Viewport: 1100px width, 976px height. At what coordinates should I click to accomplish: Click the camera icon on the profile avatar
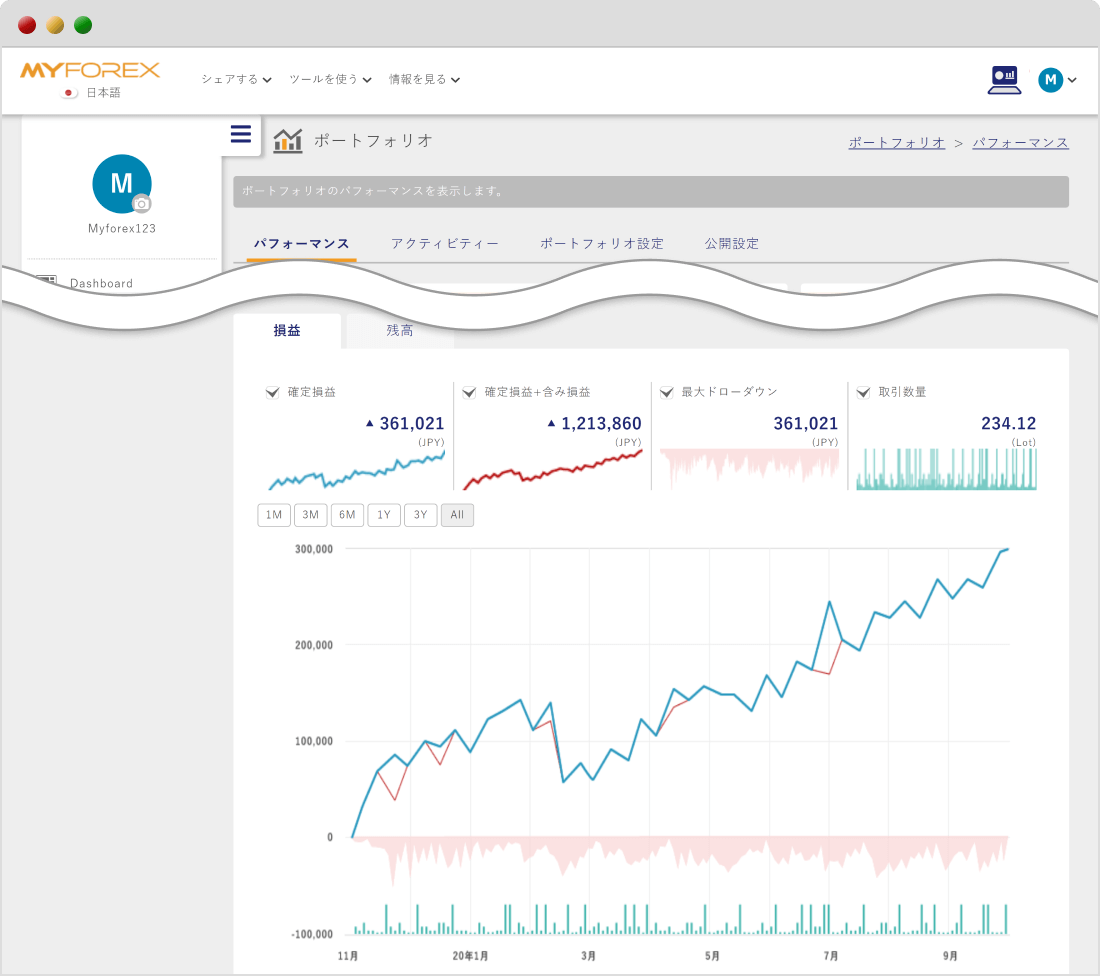(x=142, y=202)
